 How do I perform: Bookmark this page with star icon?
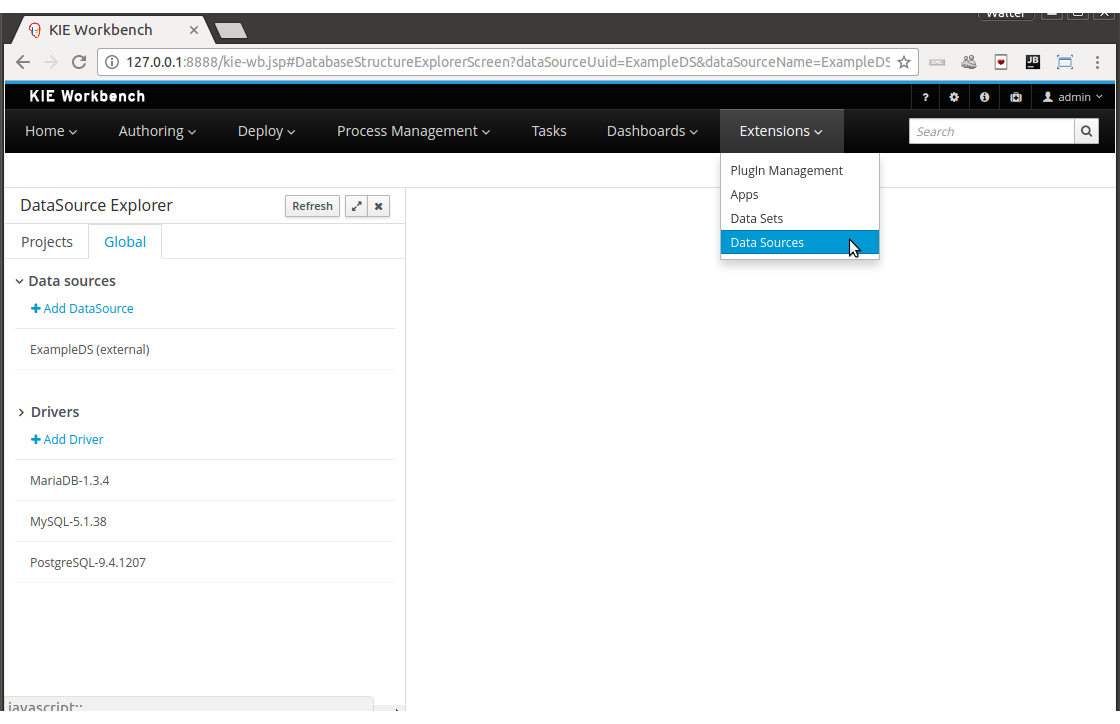point(903,62)
